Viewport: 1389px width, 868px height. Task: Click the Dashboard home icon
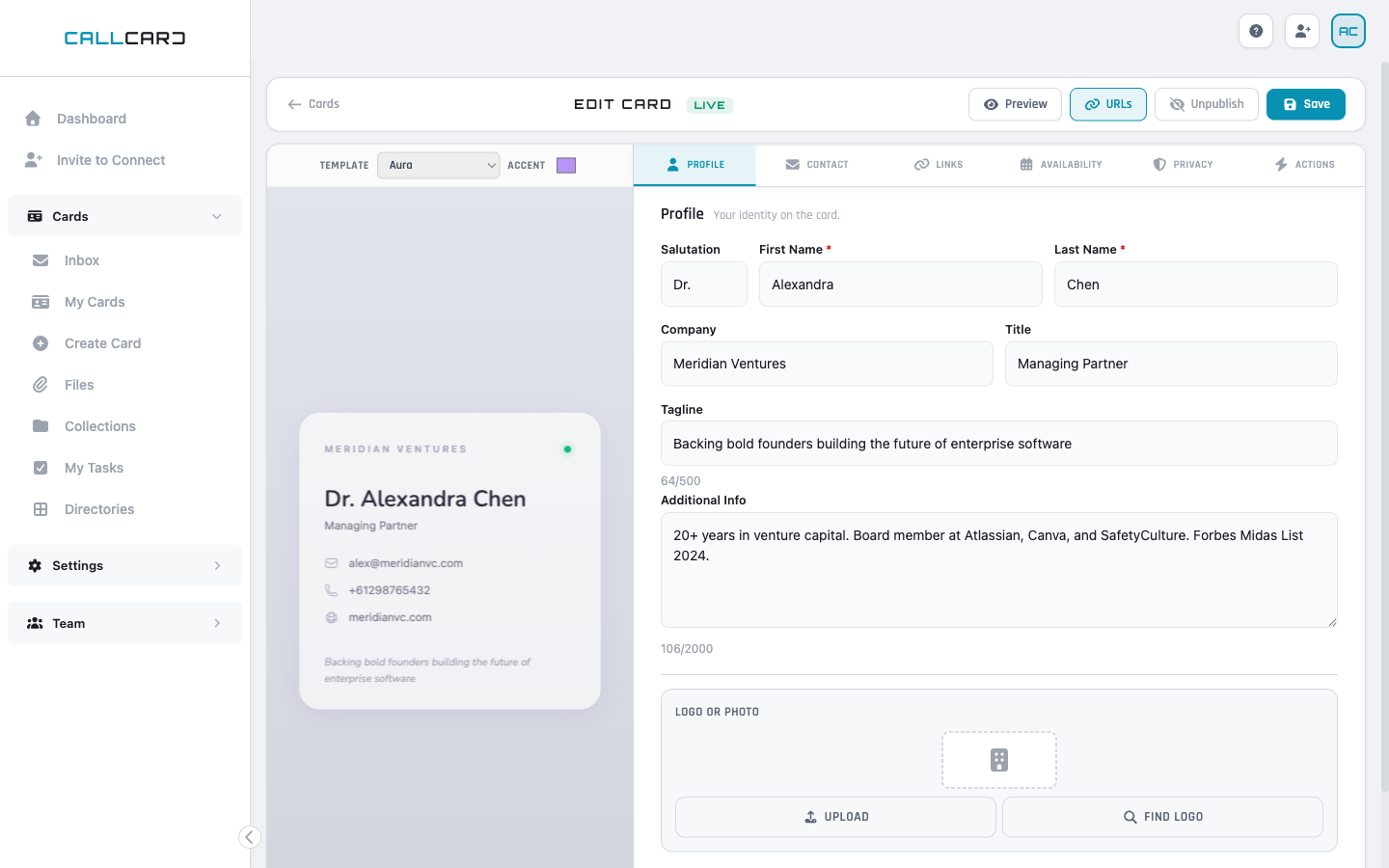(x=34, y=118)
